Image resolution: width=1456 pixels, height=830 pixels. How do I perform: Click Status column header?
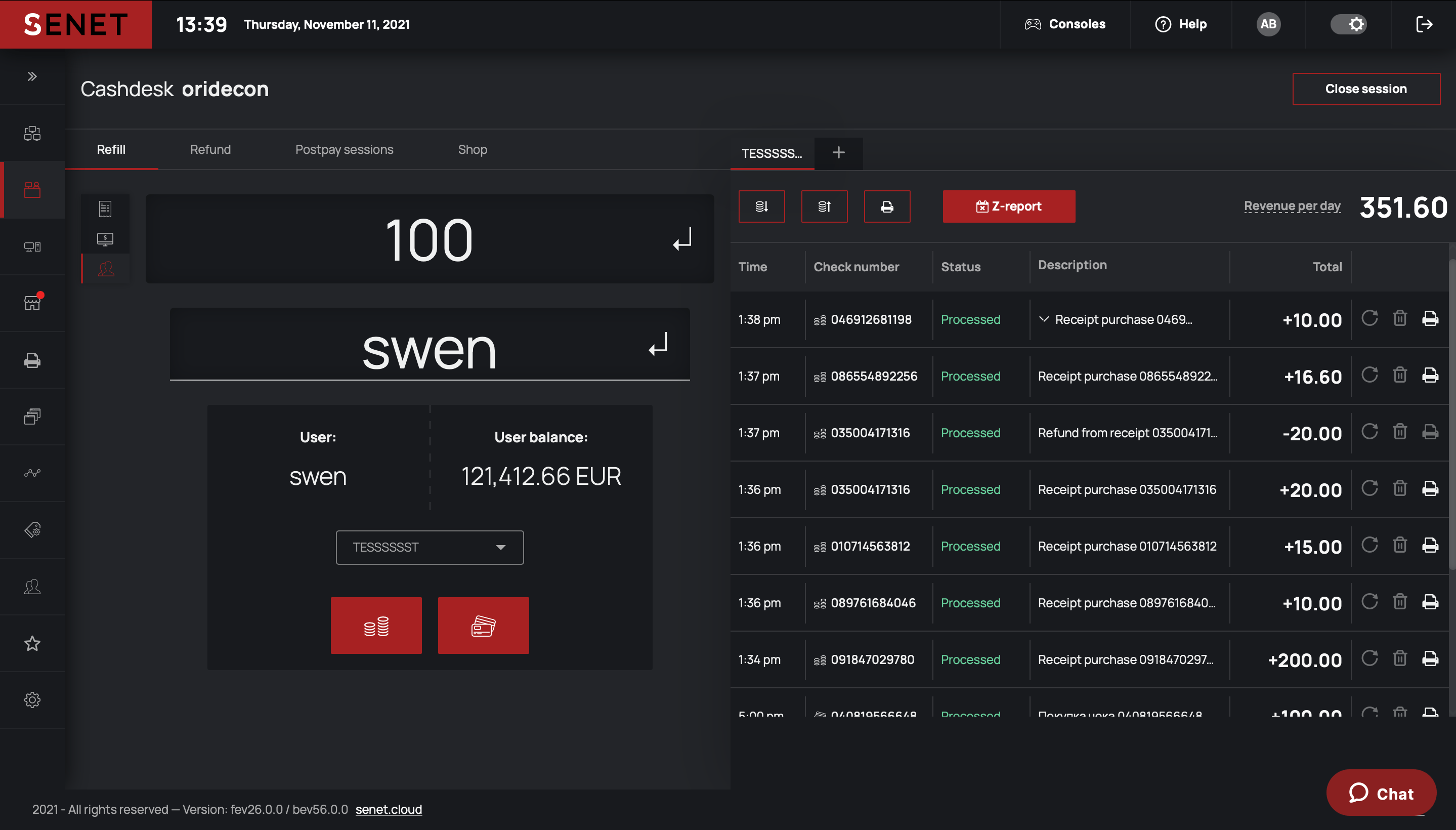tap(961, 267)
